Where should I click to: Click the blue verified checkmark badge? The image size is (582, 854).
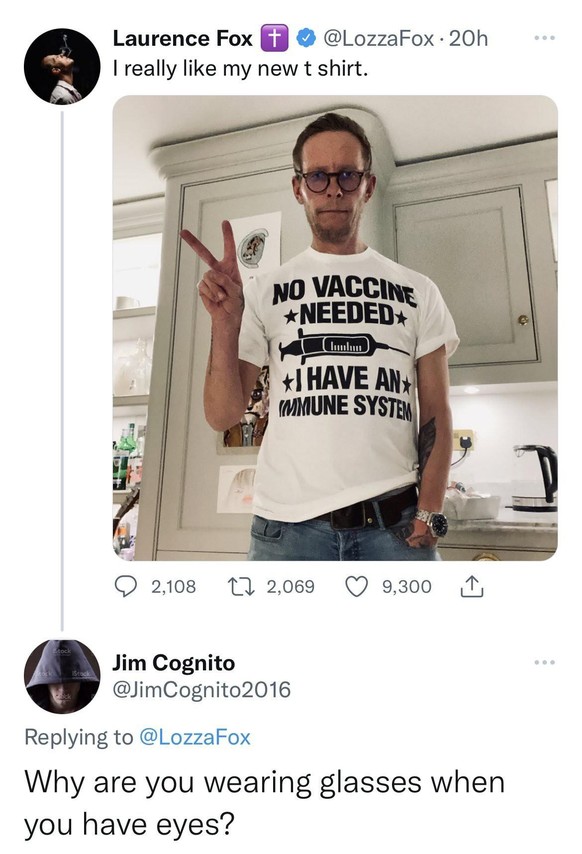(305, 39)
